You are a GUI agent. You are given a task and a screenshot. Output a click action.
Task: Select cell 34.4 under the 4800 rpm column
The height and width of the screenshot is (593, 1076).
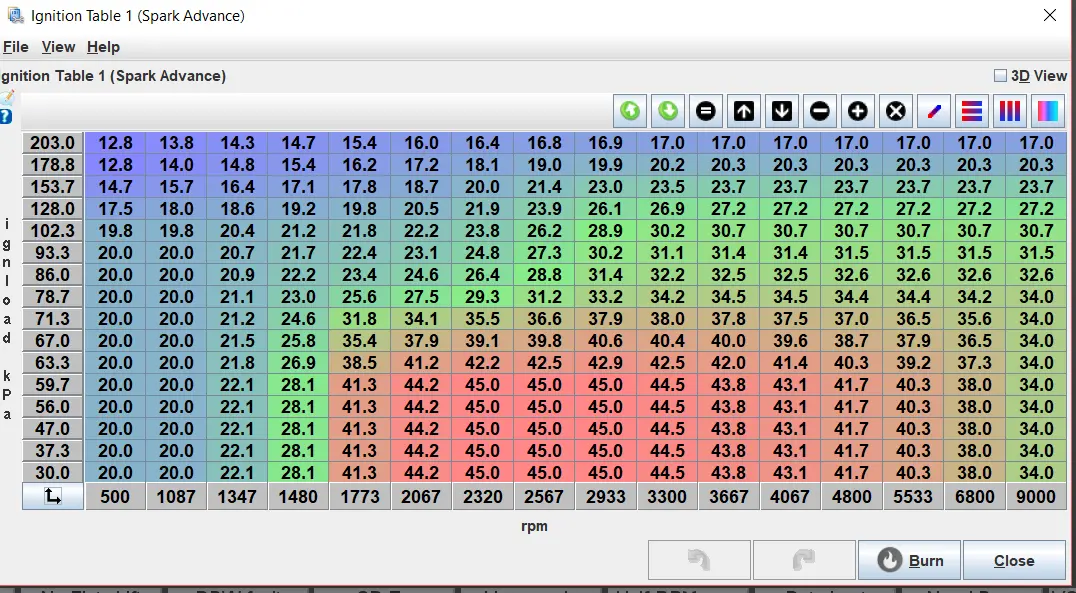(852, 296)
